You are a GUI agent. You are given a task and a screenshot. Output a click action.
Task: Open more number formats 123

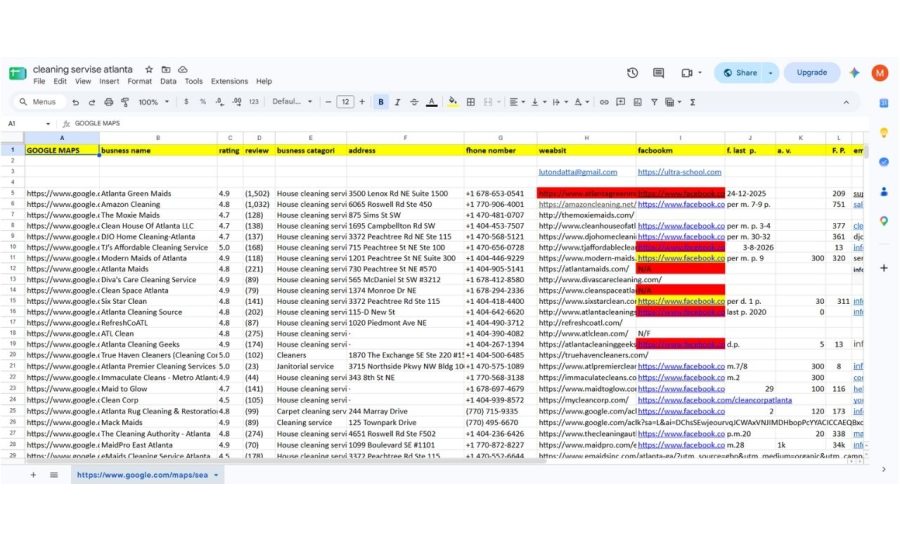[x=254, y=102]
